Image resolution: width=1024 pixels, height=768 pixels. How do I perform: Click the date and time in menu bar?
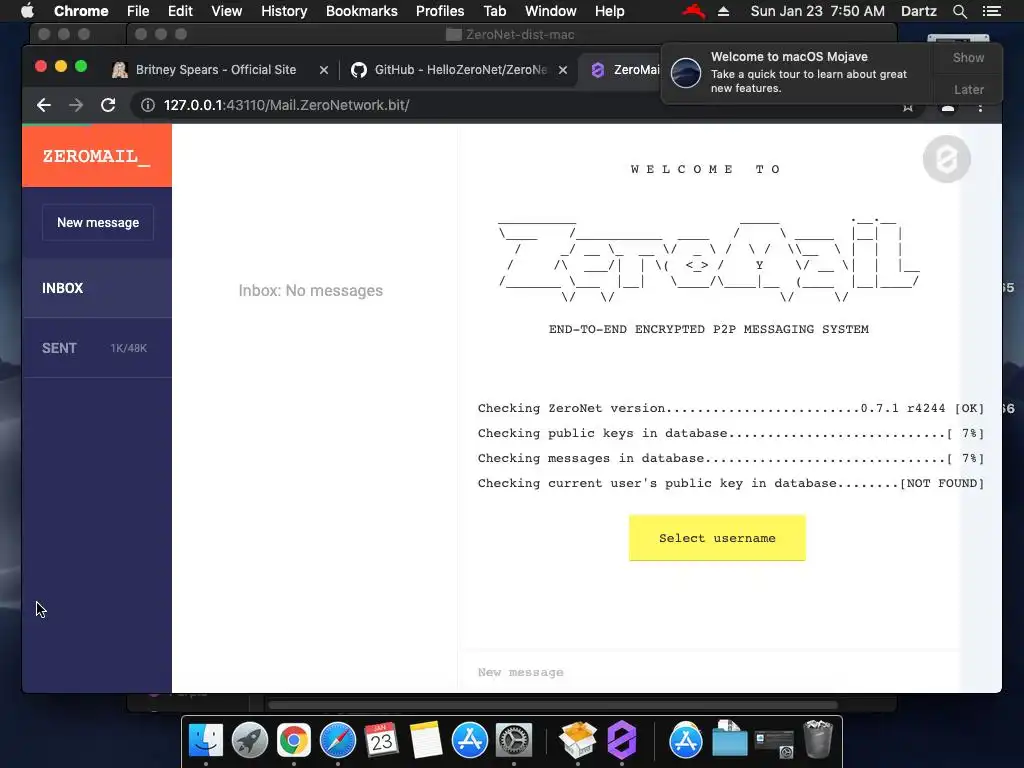[818, 11]
